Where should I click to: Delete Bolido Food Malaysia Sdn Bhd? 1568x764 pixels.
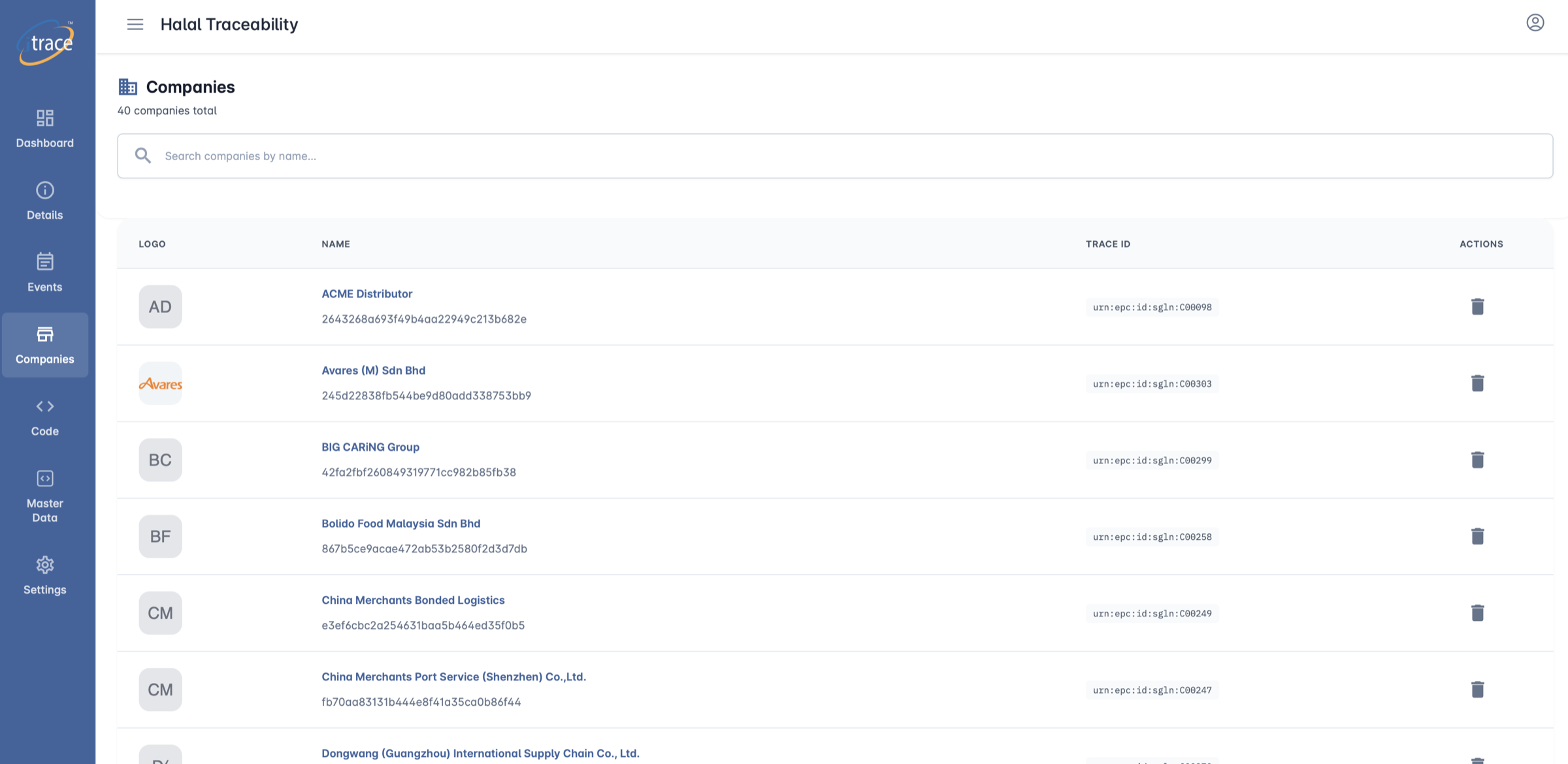1478,536
